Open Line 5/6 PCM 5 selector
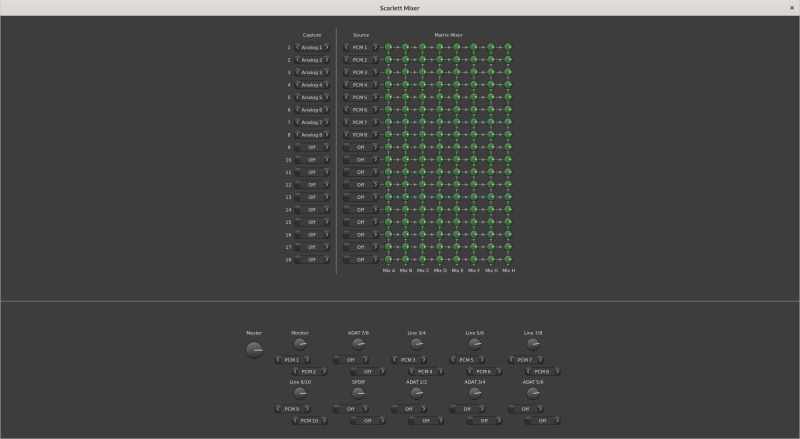 pos(467,360)
